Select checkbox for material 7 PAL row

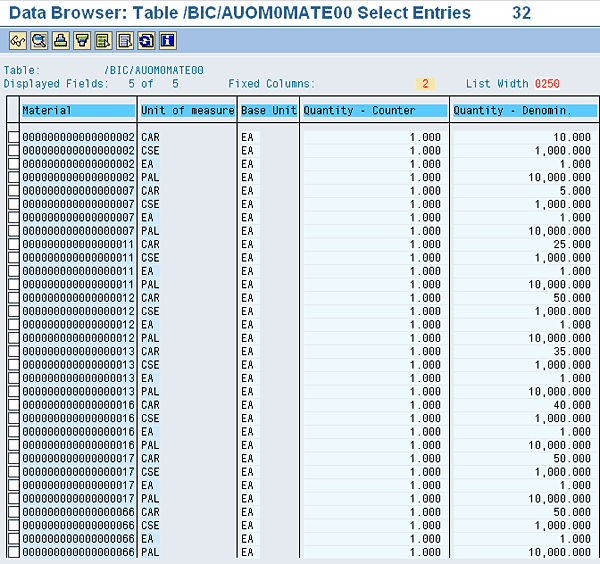click(13, 231)
